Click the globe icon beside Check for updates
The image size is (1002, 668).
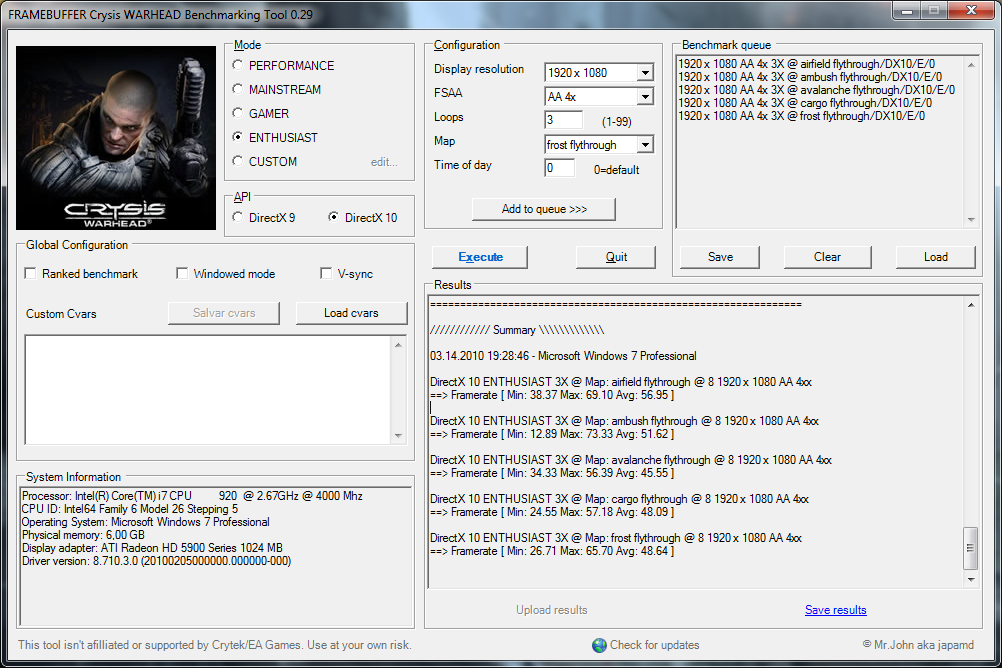pos(599,645)
